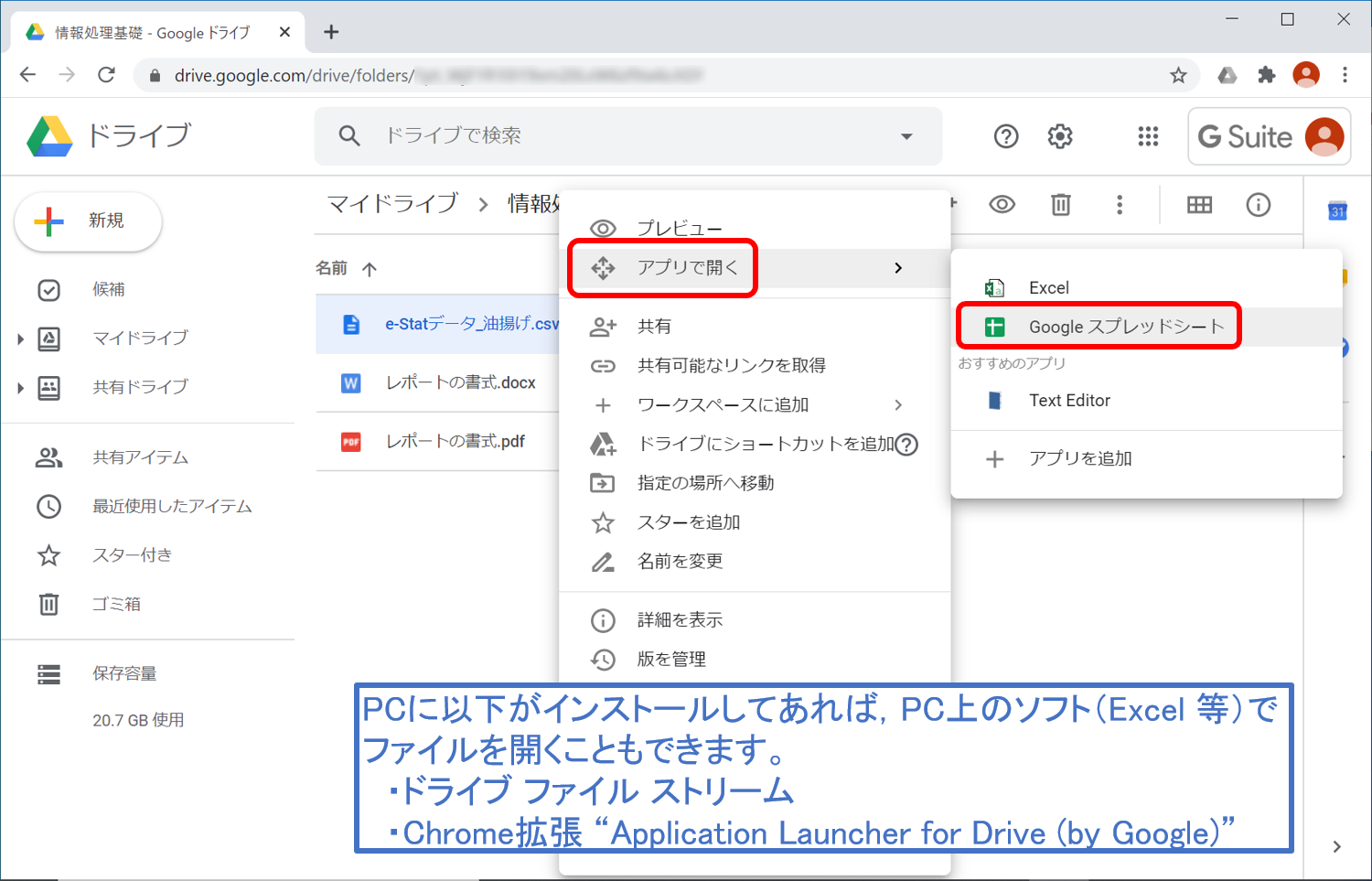The height and width of the screenshot is (881, 1372).
Task: Click the search magnifier icon in Drive
Action: tap(349, 136)
